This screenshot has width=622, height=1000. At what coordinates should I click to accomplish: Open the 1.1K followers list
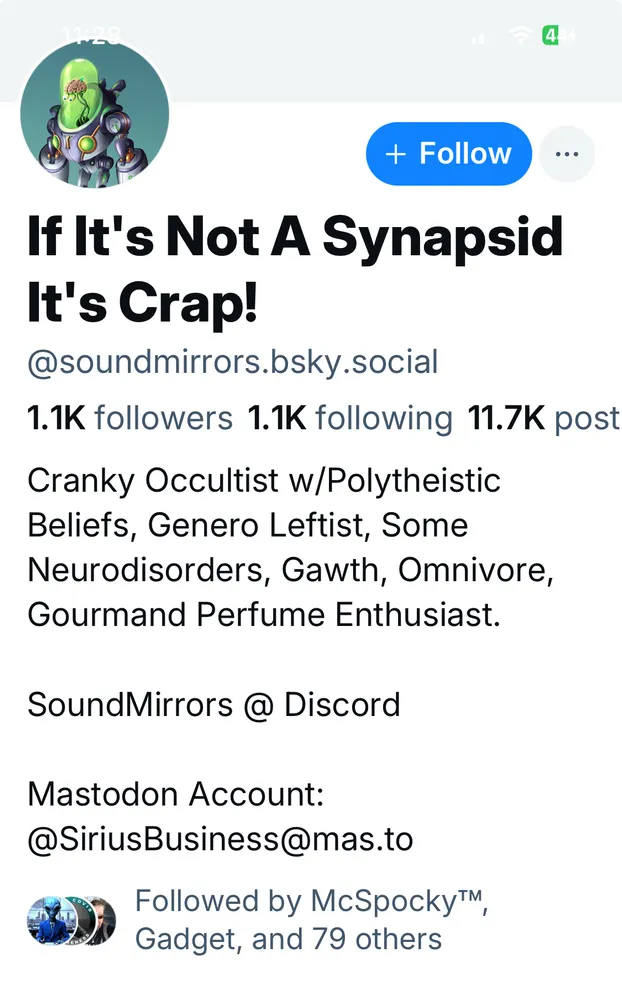[x=130, y=418]
